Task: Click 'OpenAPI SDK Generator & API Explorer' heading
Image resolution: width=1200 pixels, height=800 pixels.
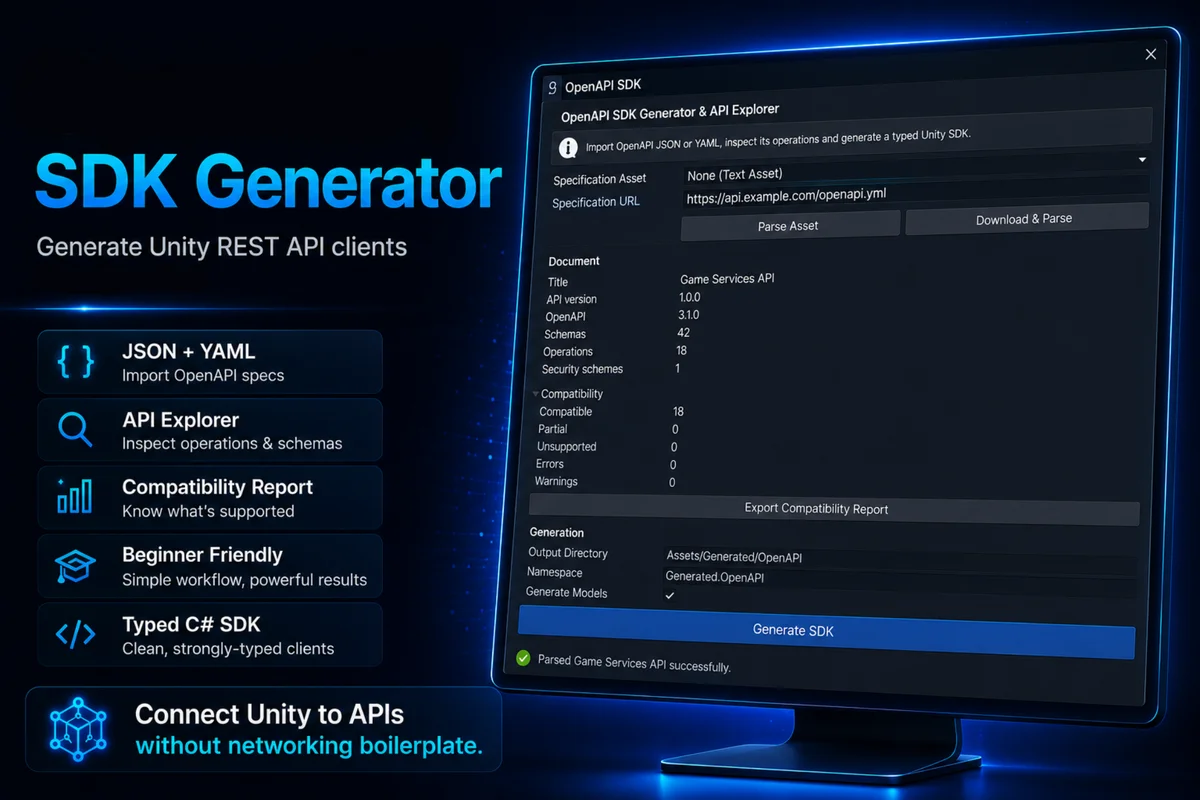Action: point(670,113)
